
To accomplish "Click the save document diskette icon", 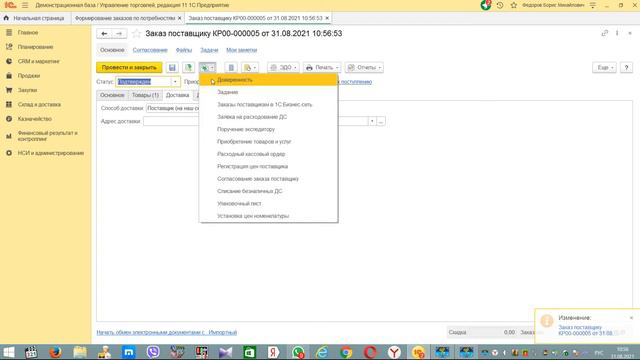I will 172,67.
